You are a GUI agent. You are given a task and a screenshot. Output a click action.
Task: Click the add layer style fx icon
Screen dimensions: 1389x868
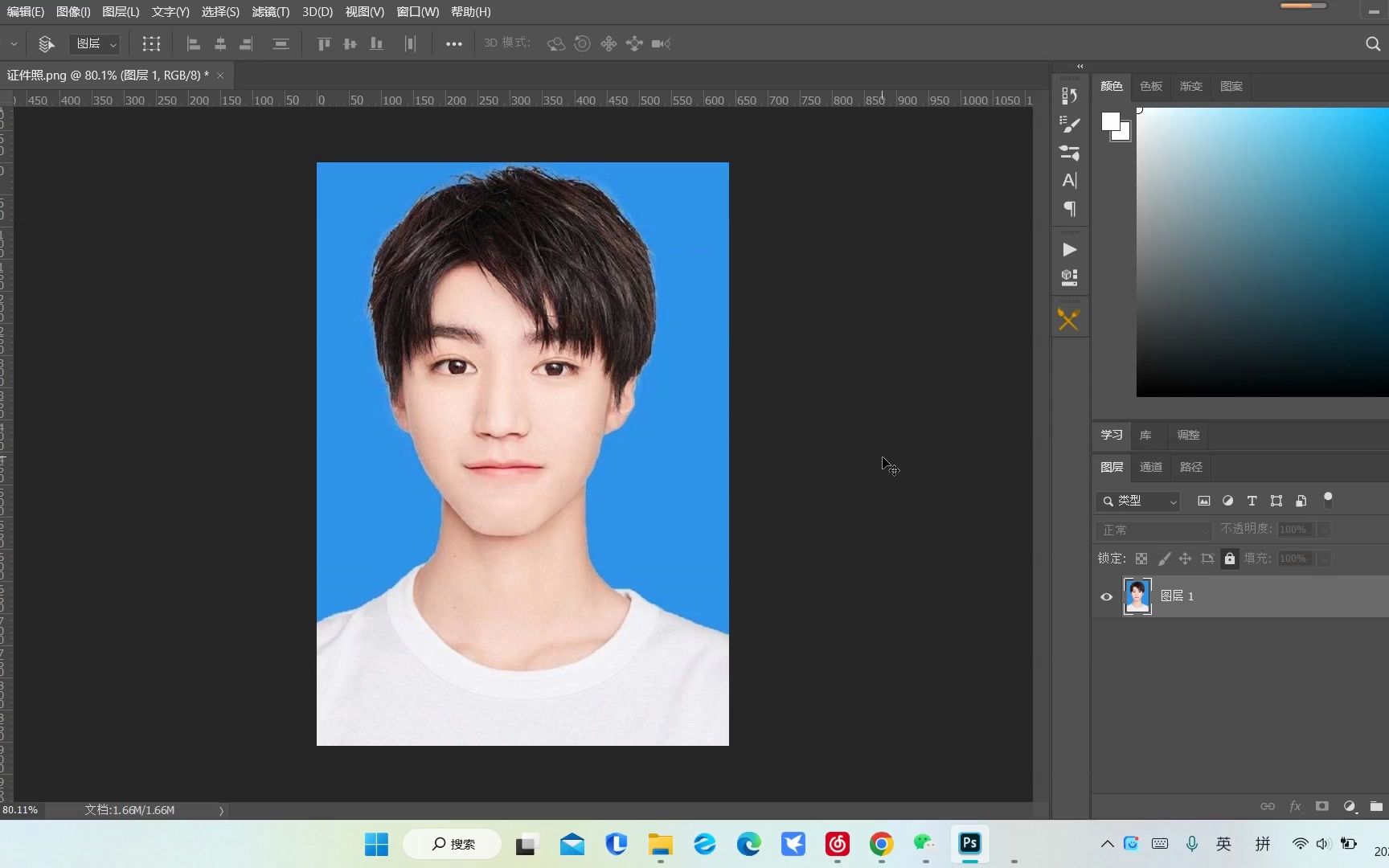coord(1295,806)
